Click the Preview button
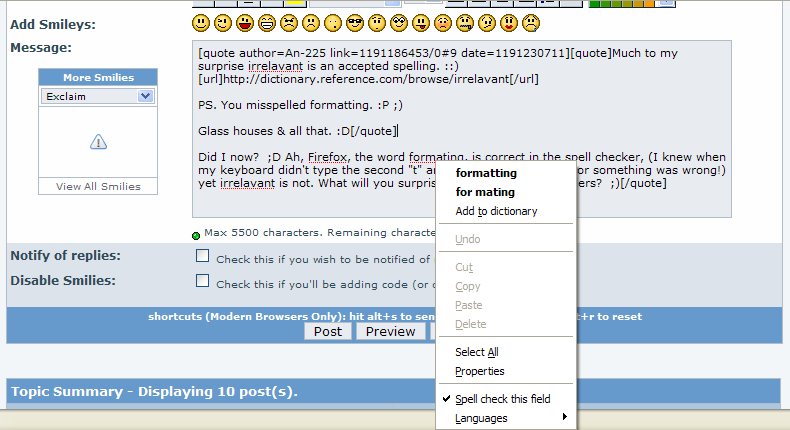 pos(390,331)
